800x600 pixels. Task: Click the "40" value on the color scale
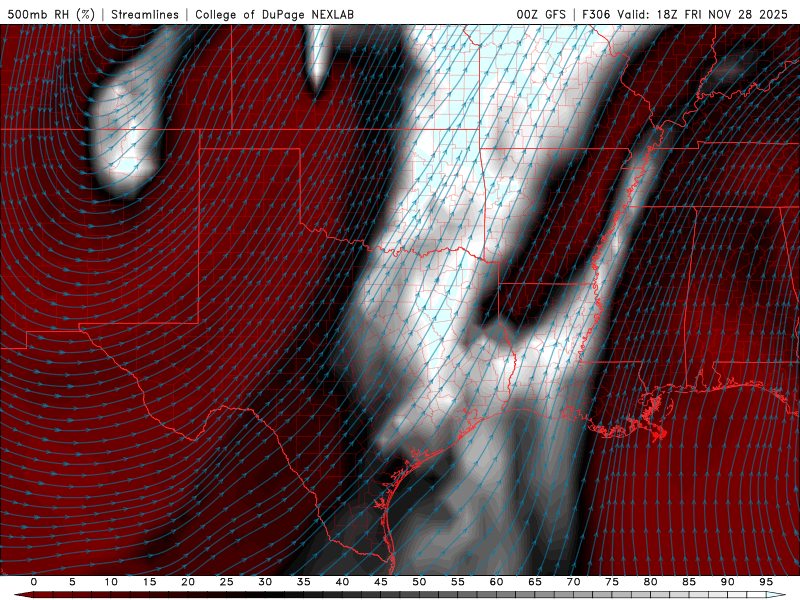(x=342, y=582)
